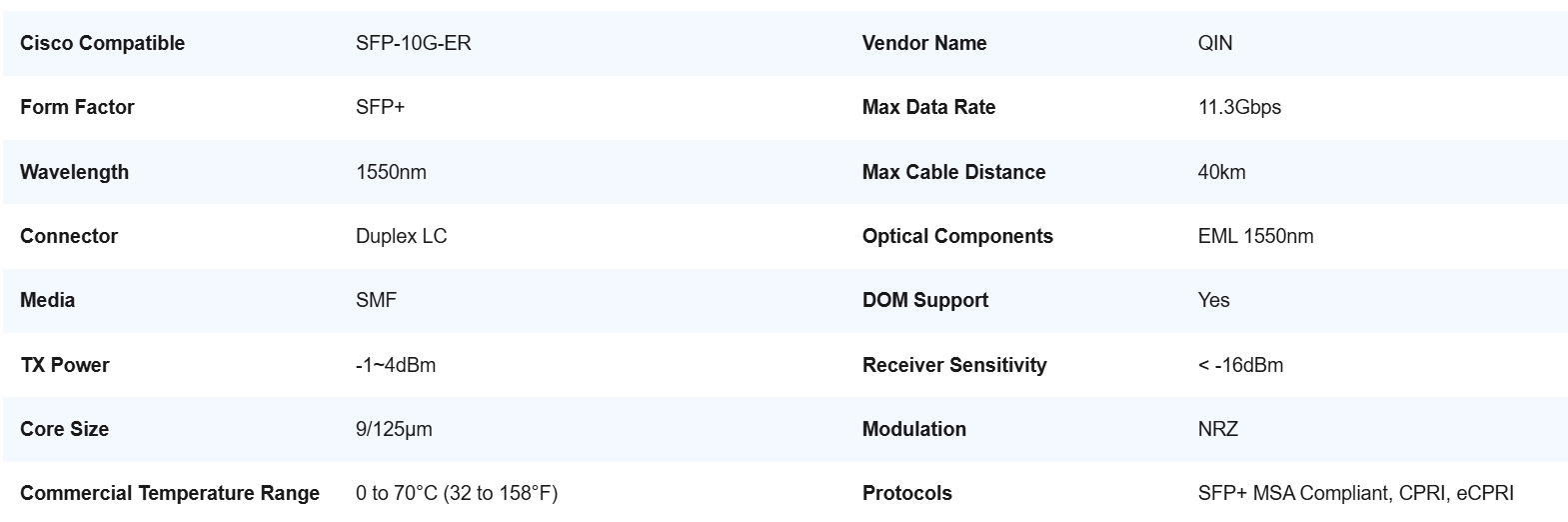Click the 0 to 70°C temperature value
Viewport: 1568px width, 522px height.
pyautogui.click(x=456, y=493)
